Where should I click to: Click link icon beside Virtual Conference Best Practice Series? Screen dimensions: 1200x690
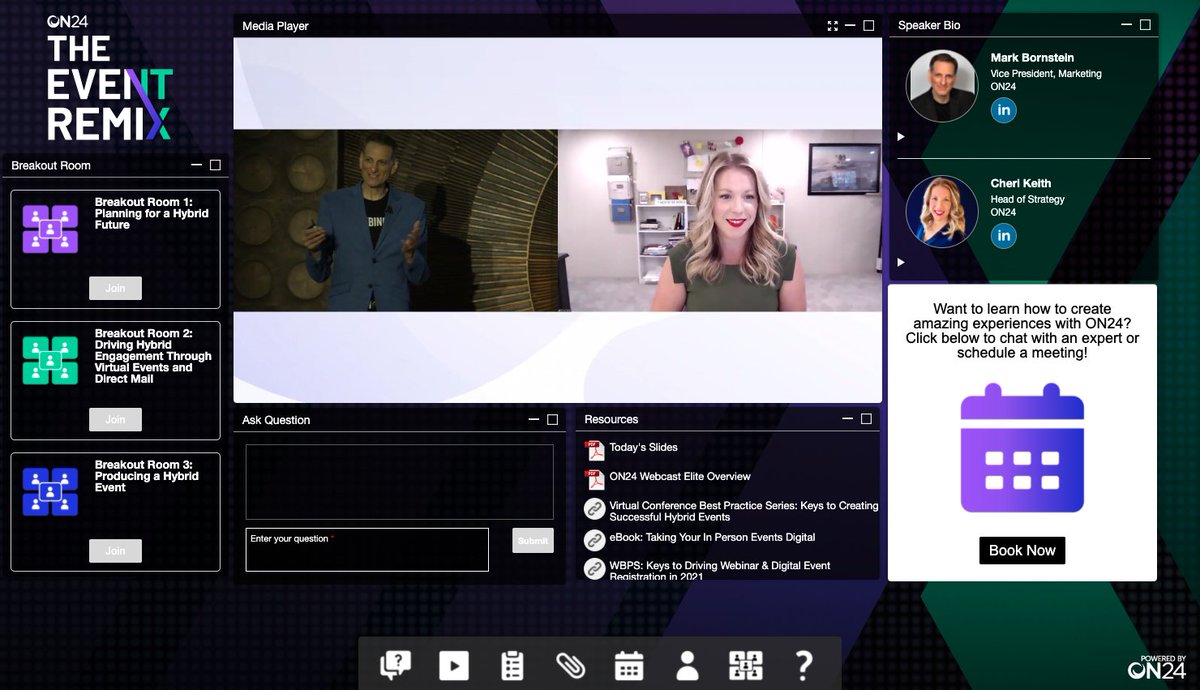[595, 509]
